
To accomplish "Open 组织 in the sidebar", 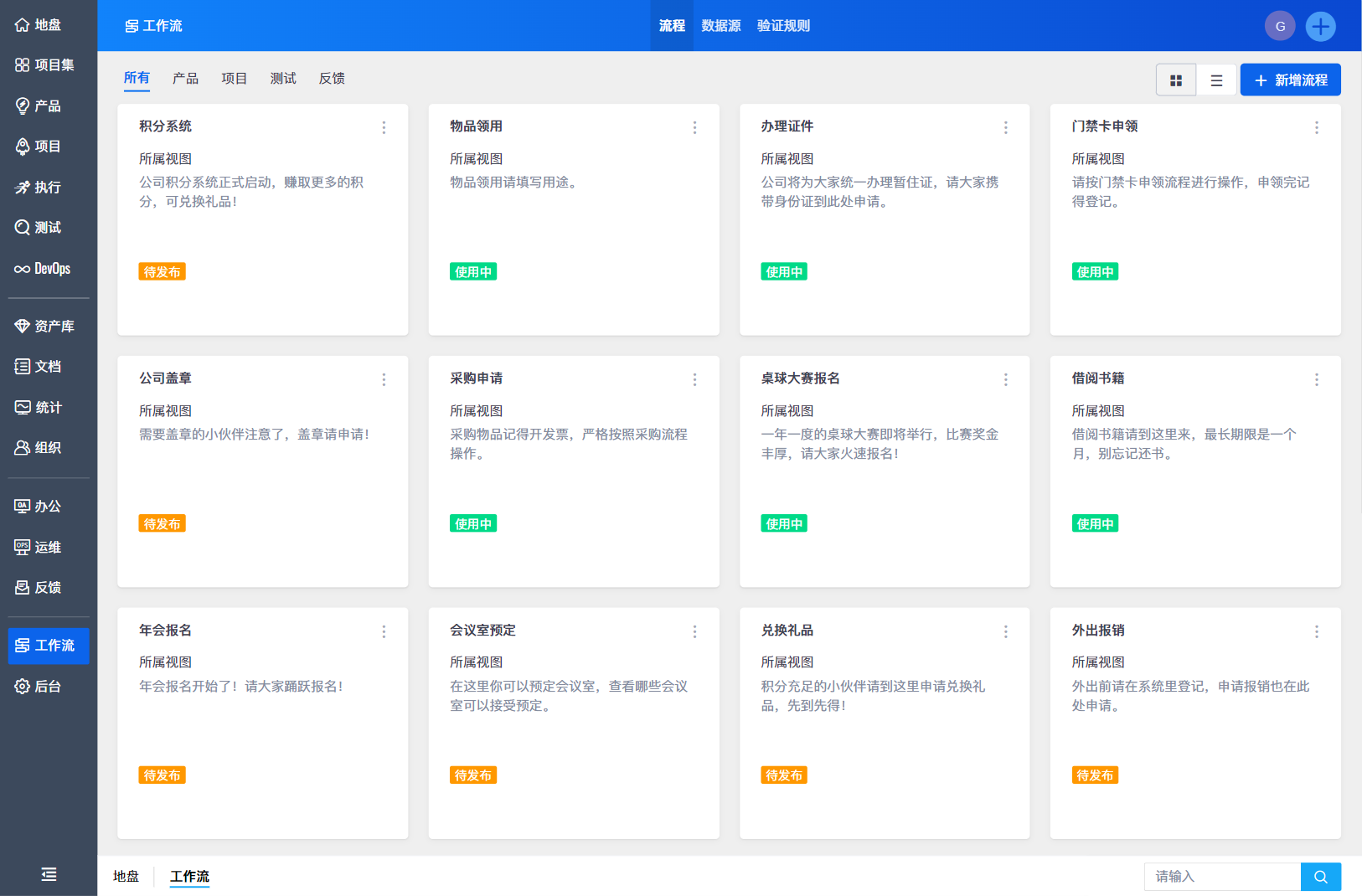I will point(38,448).
